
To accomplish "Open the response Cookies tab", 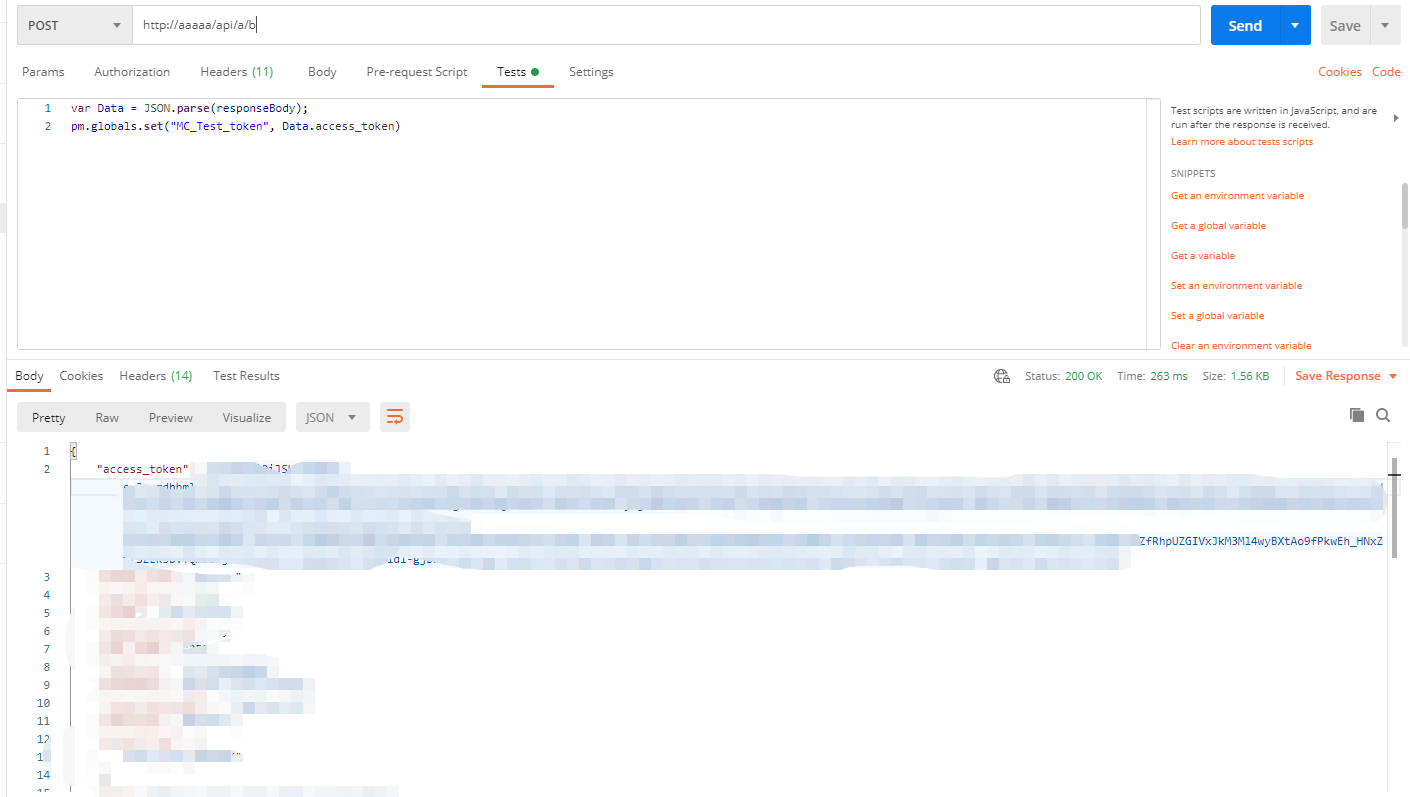I will [81, 376].
